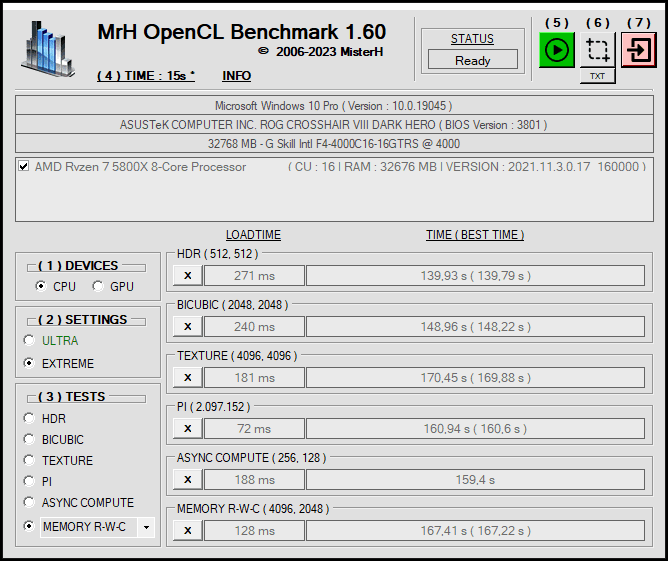The height and width of the screenshot is (561, 668).
Task: Select the ASYNC COMPUTE test radio button
Action: [x=29, y=502]
